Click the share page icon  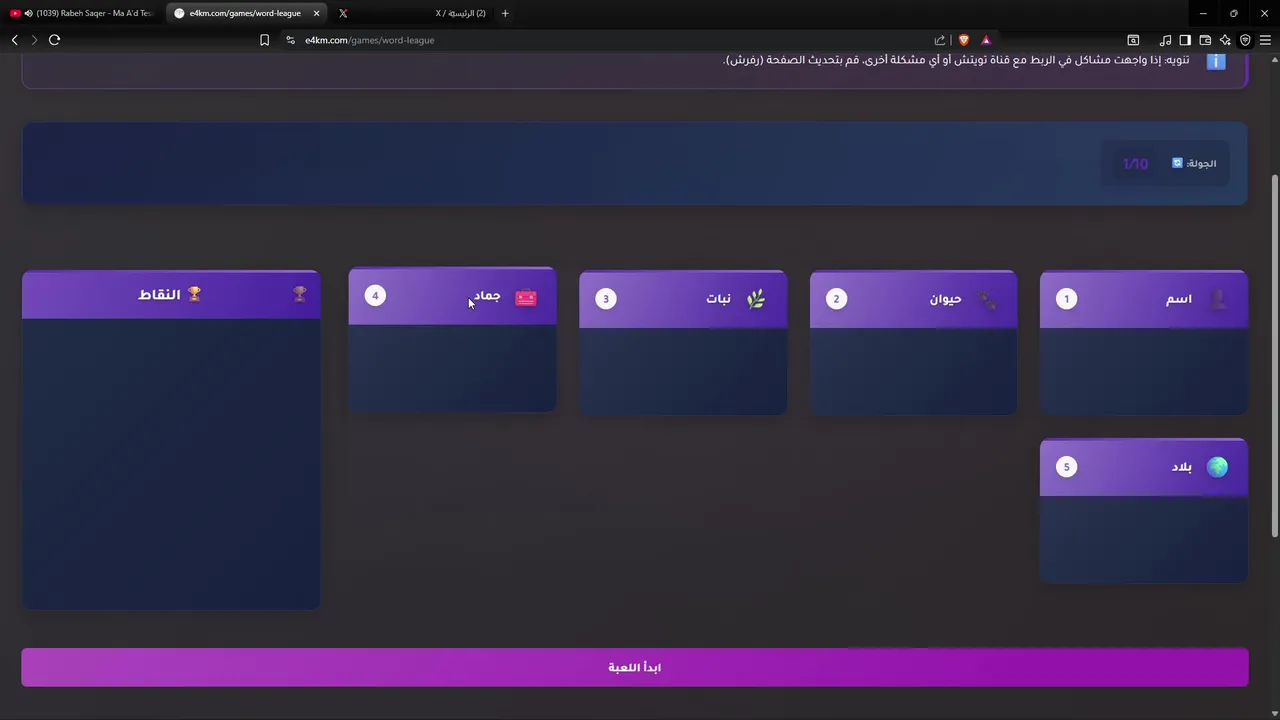(x=940, y=40)
